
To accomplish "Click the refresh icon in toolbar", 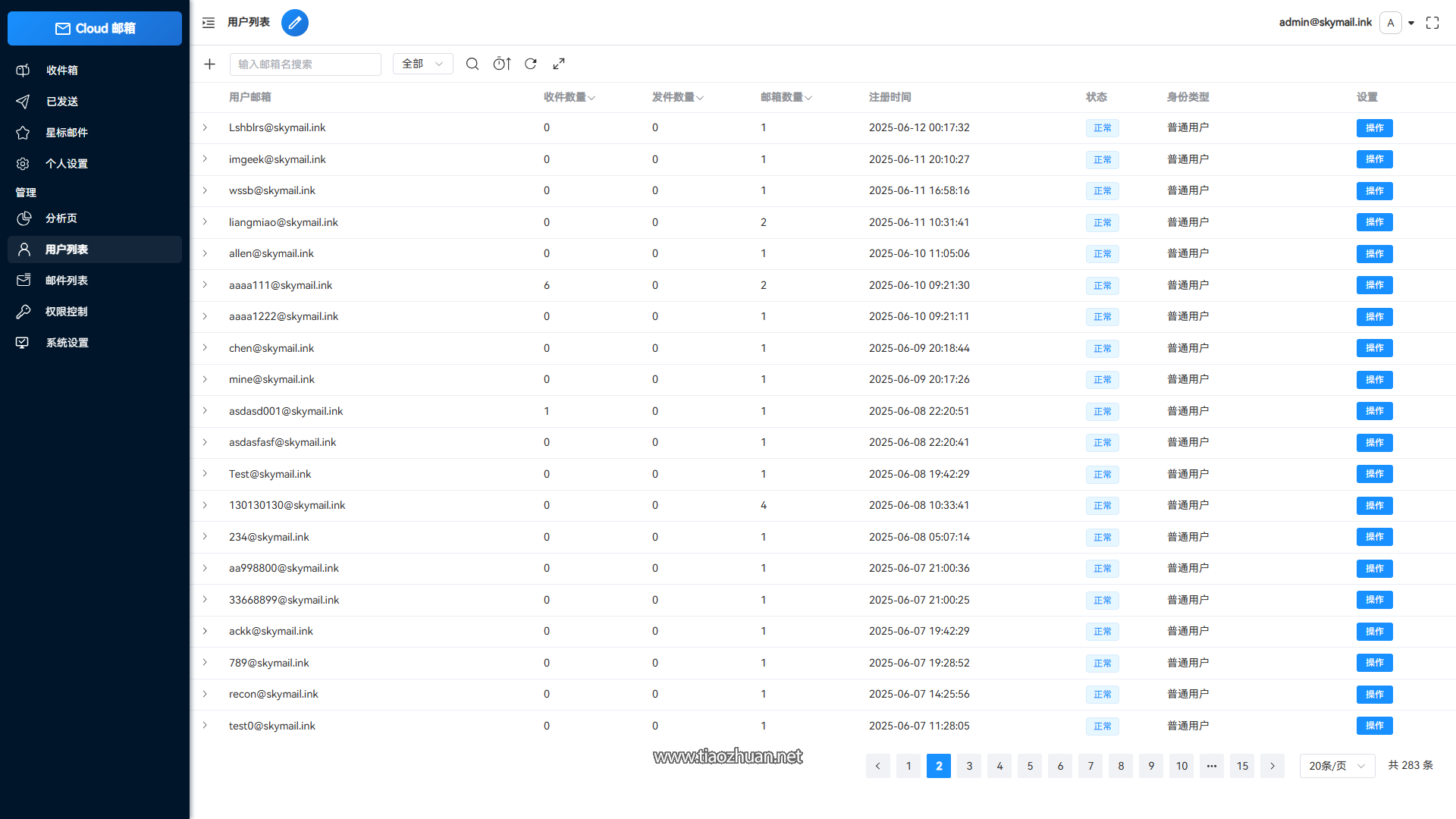I will [531, 64].
